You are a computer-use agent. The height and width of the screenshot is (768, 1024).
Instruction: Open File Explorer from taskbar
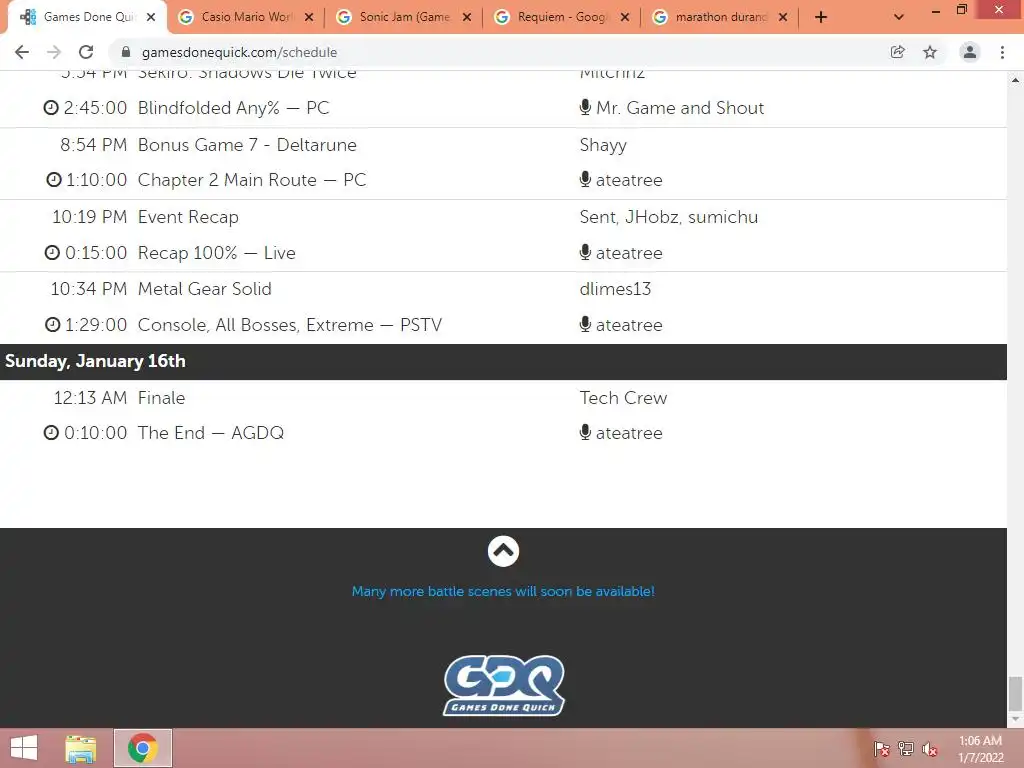point(81,748)
